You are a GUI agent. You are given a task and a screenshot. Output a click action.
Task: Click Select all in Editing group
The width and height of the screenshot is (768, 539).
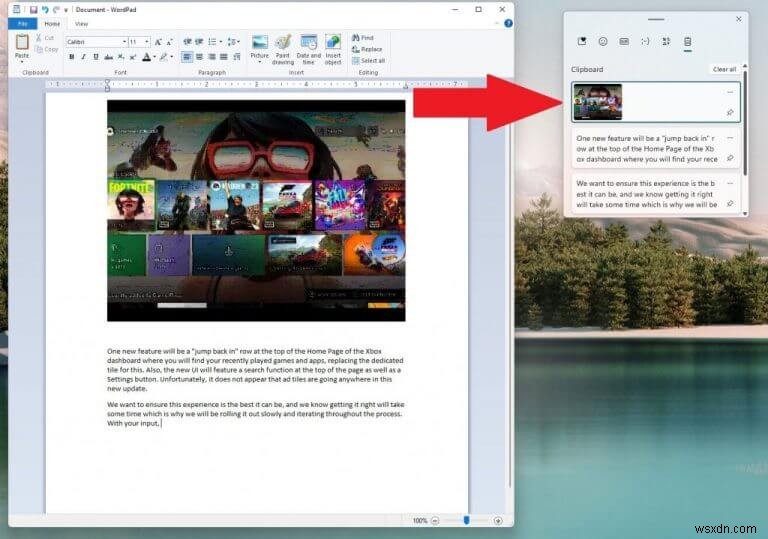pos(368,61)
